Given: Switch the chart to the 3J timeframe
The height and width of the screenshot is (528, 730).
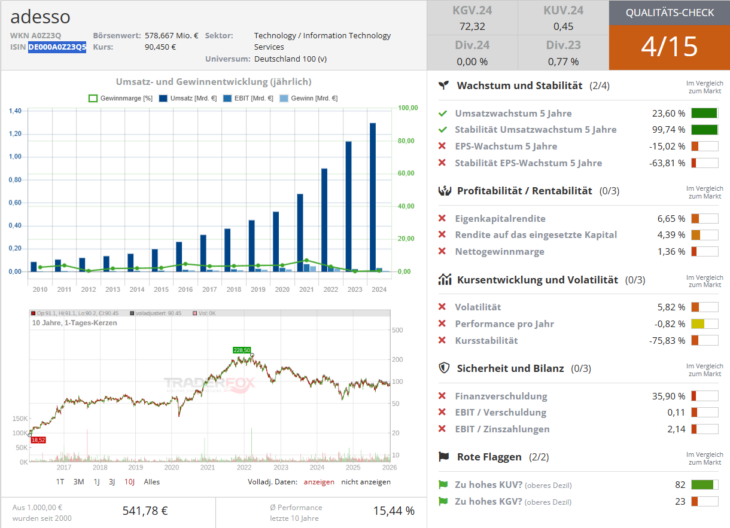Looking at the screenshot, I should pos(110,481).
